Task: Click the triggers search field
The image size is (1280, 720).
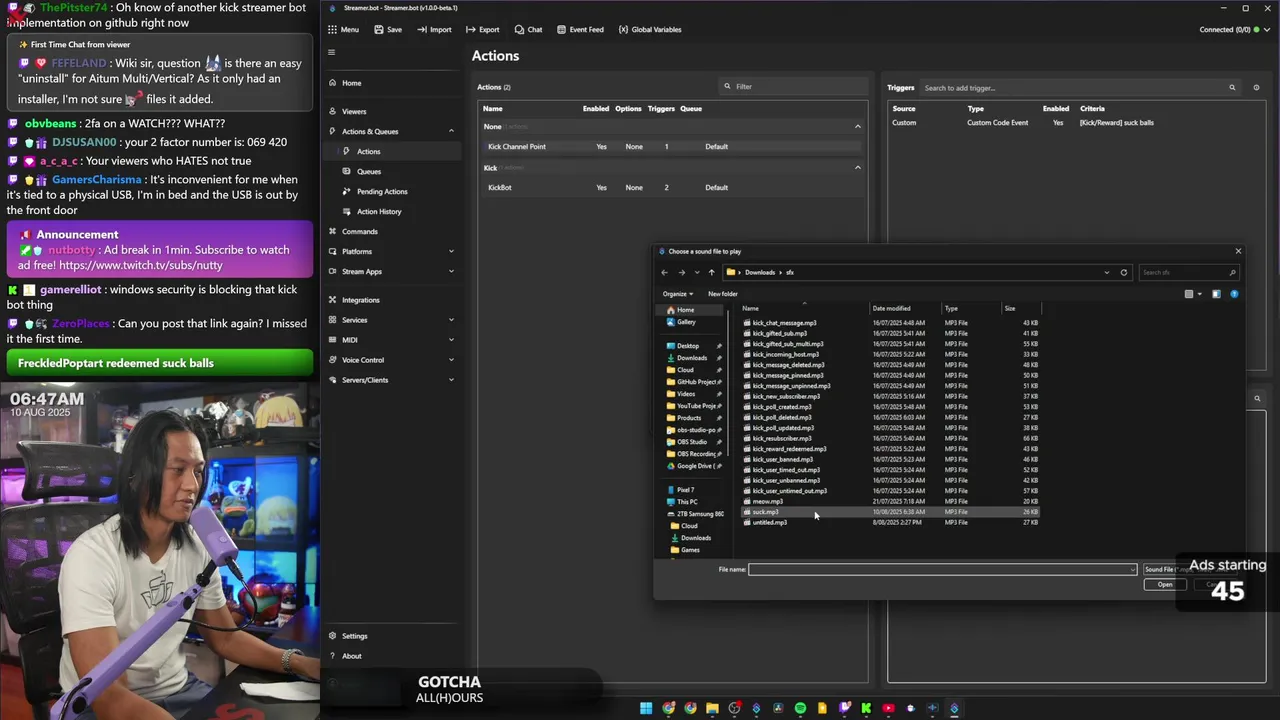Action: click(1075, 88)
